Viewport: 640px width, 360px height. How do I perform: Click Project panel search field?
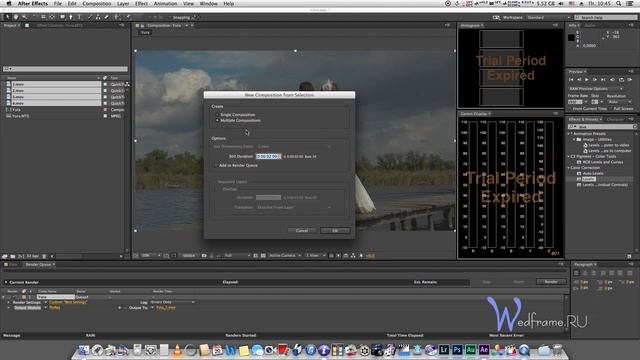pyautogui.click(x=65, y=69)
